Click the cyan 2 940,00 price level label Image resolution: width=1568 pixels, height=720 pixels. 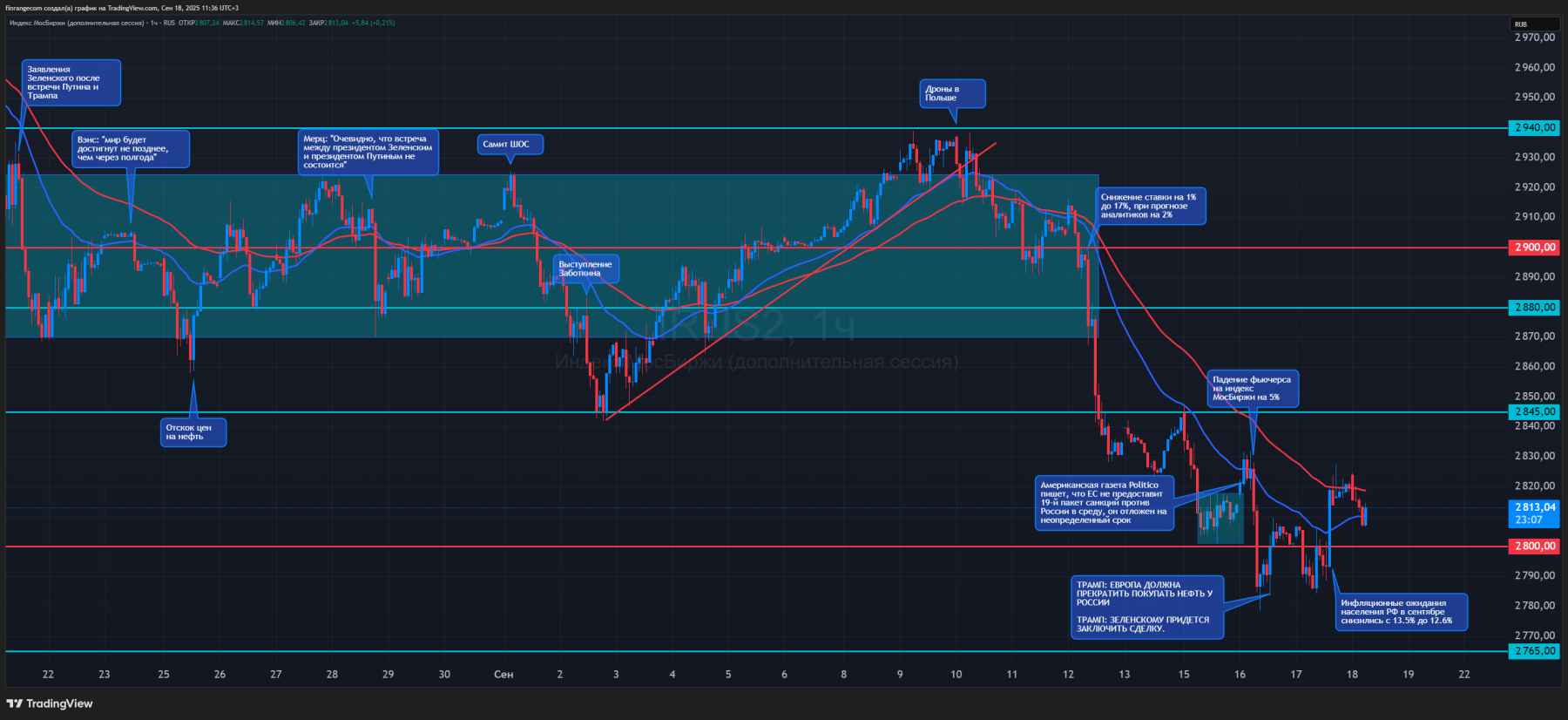[1534, 128]
